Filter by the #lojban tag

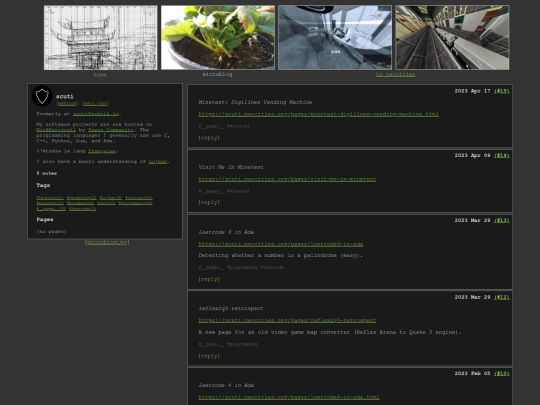(x=111, y=198)
